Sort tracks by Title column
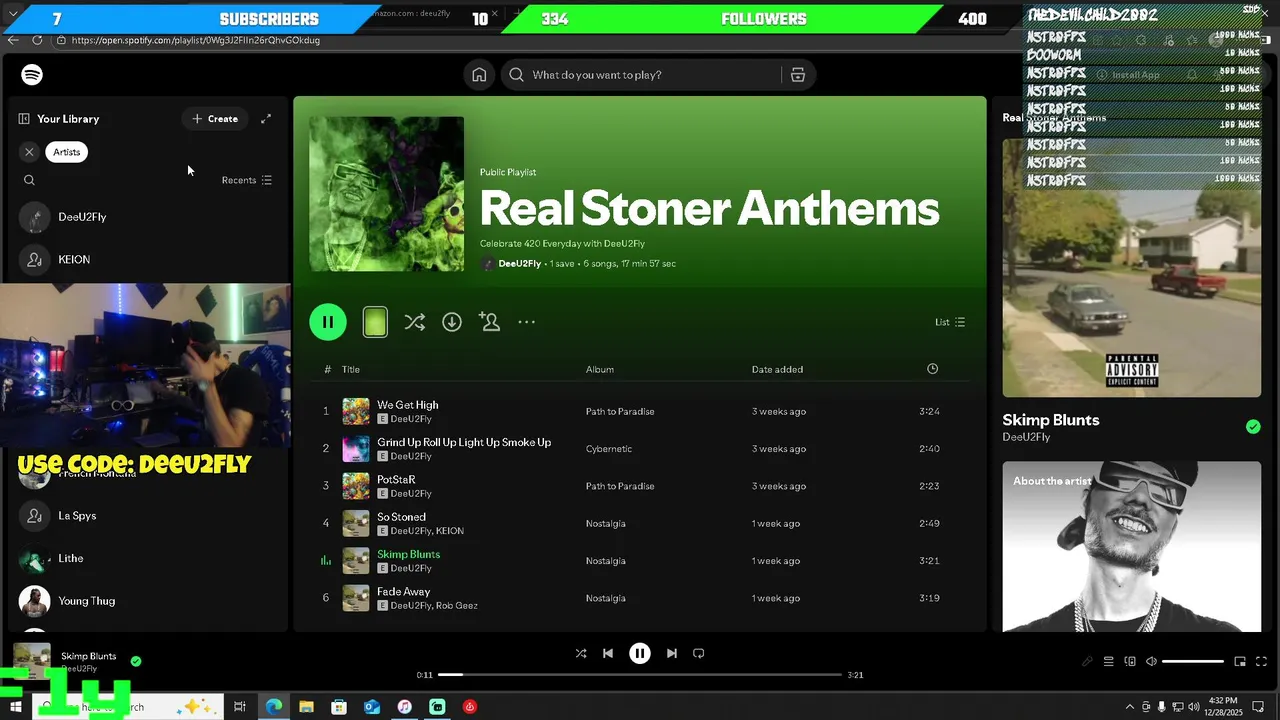 (351, 370)
